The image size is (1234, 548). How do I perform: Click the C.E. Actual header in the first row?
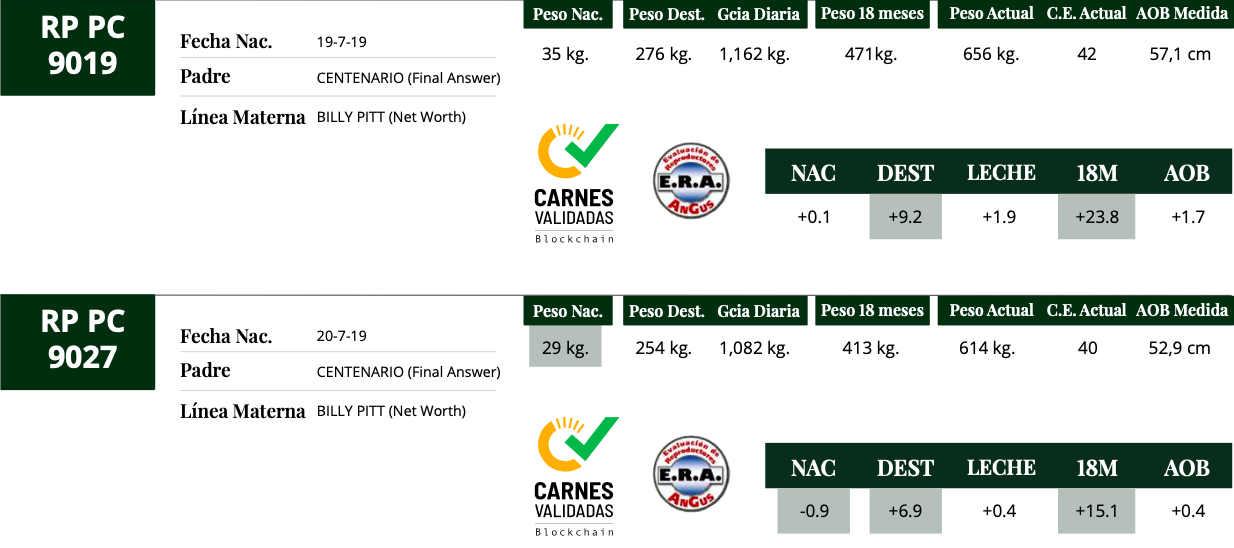pos(1087,14)
